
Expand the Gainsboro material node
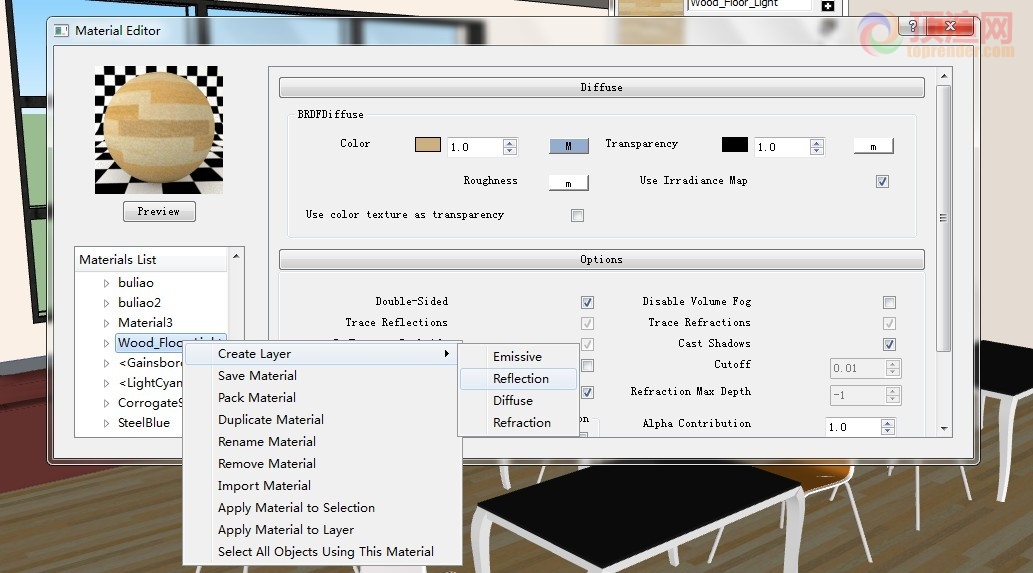point(106,363)
